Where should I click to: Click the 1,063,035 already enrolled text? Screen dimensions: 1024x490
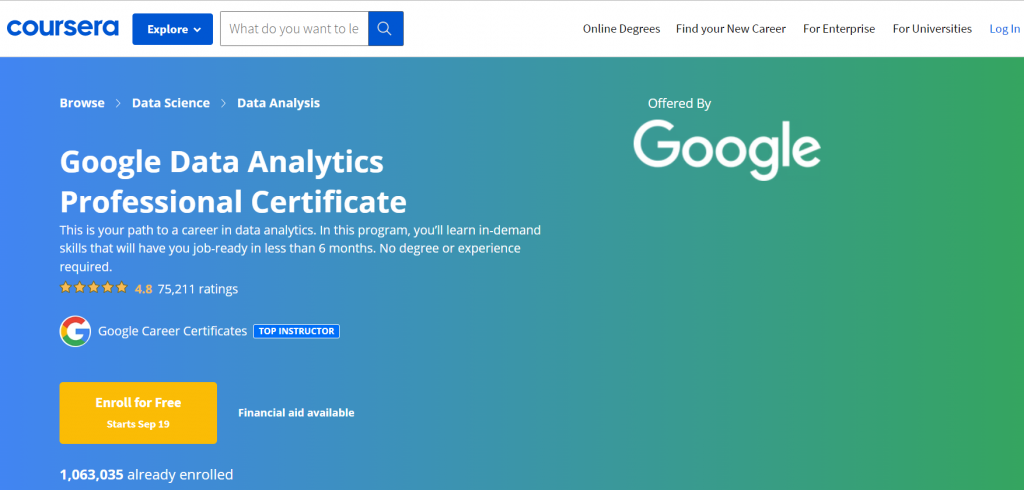146,474
